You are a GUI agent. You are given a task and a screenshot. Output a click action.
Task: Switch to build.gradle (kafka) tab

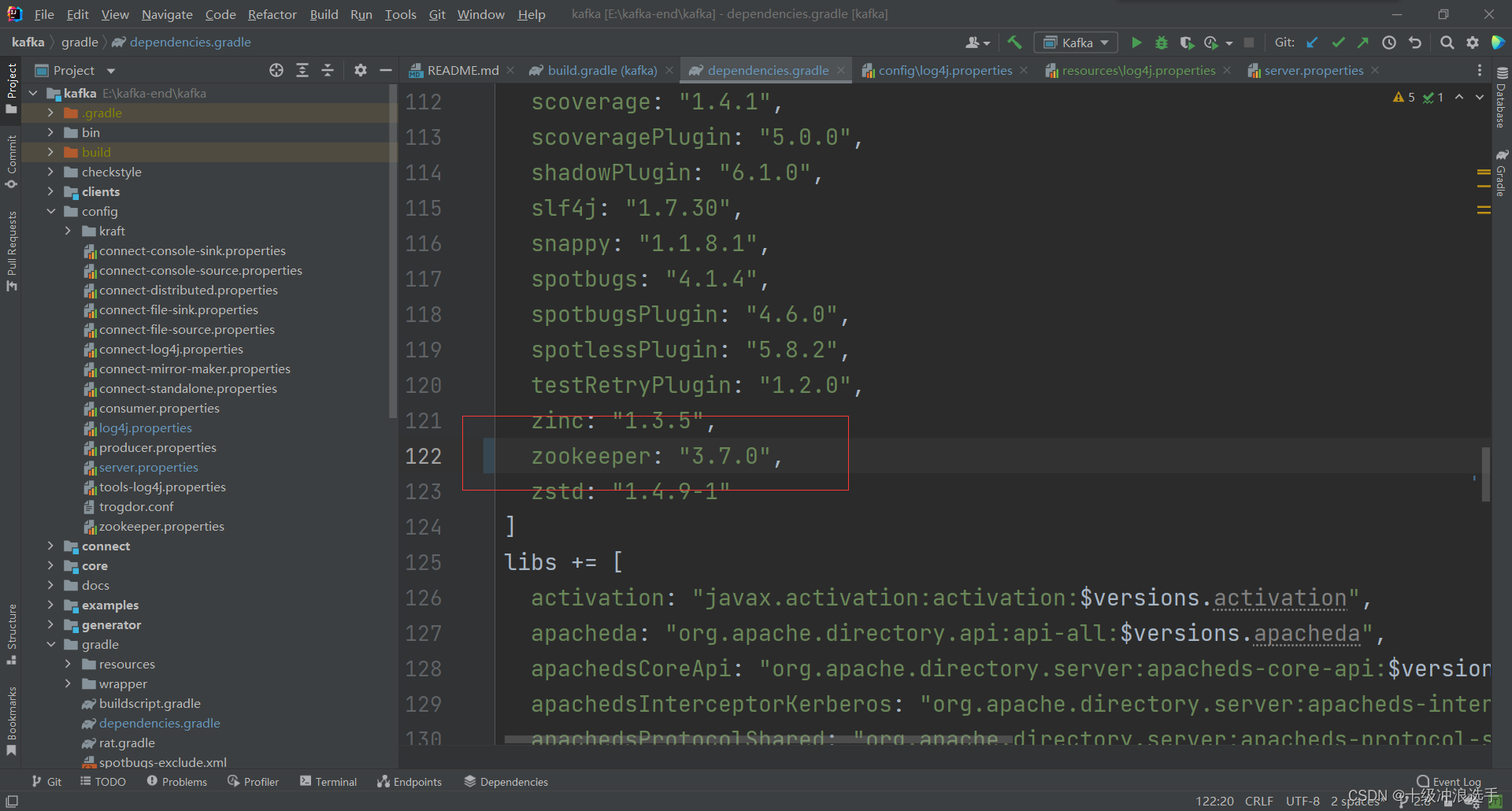coord(602,70)
